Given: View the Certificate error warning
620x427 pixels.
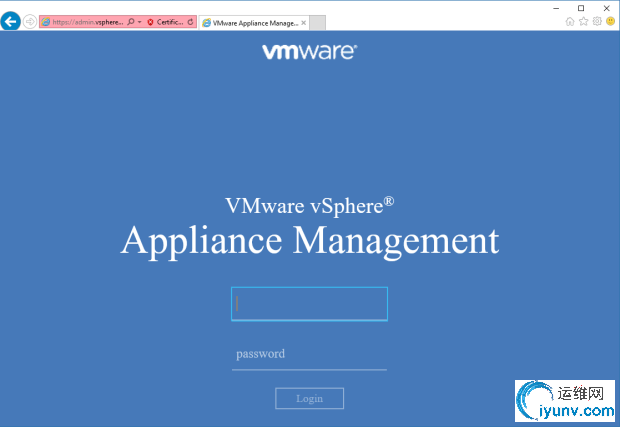Looking at the screenshot, I should [x=165, y=22].
